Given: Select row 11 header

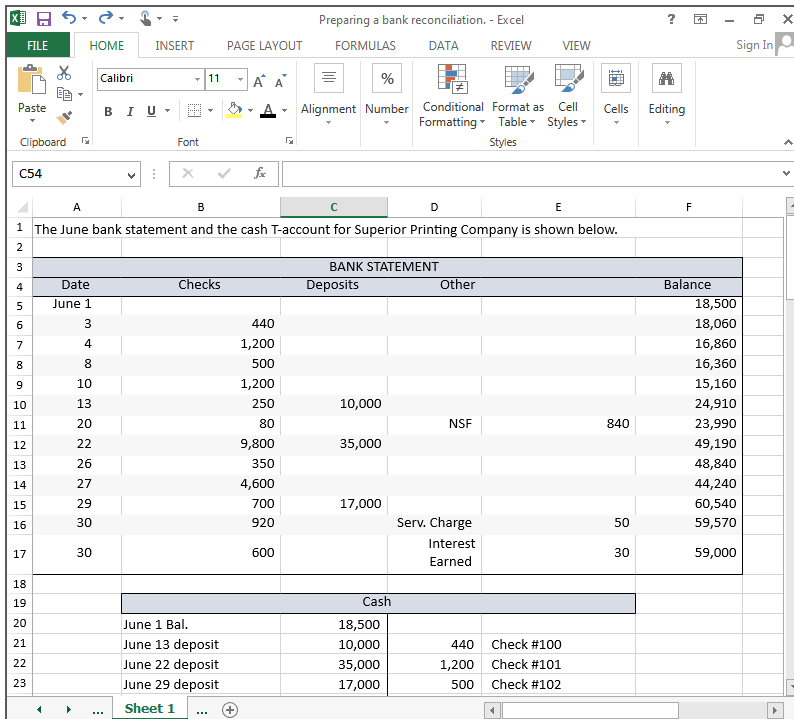Looking at the screenshot, I should pyautogui.click(x=20, y=425).
